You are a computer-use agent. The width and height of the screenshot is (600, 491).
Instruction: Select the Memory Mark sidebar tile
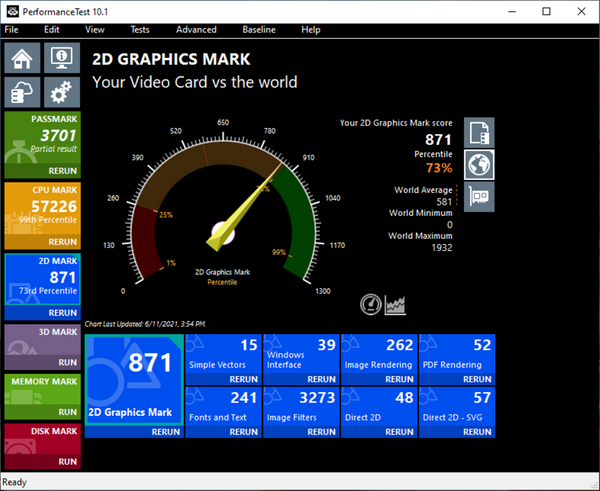coord(42,390)
